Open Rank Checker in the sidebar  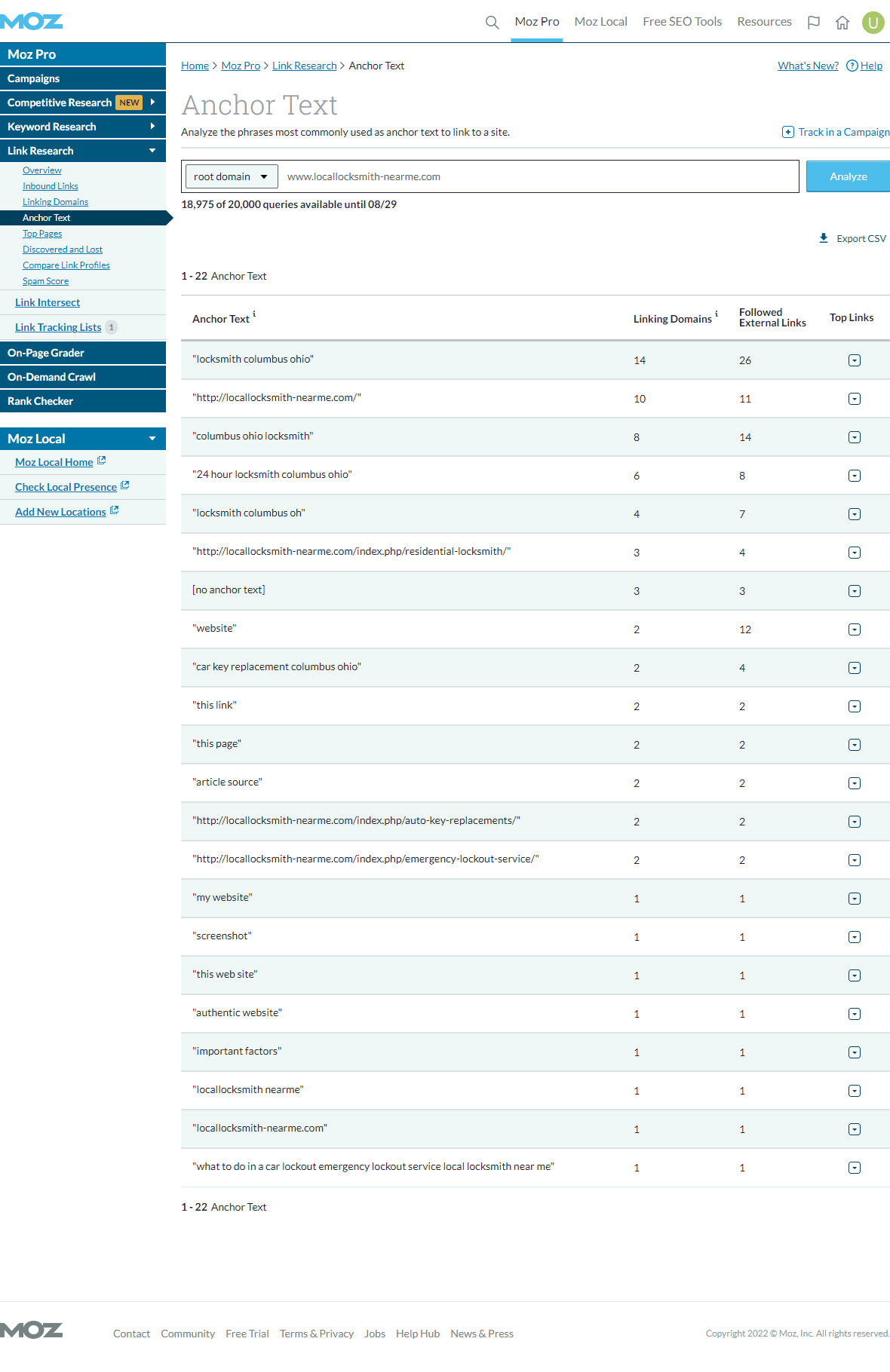tap(83, 401)
